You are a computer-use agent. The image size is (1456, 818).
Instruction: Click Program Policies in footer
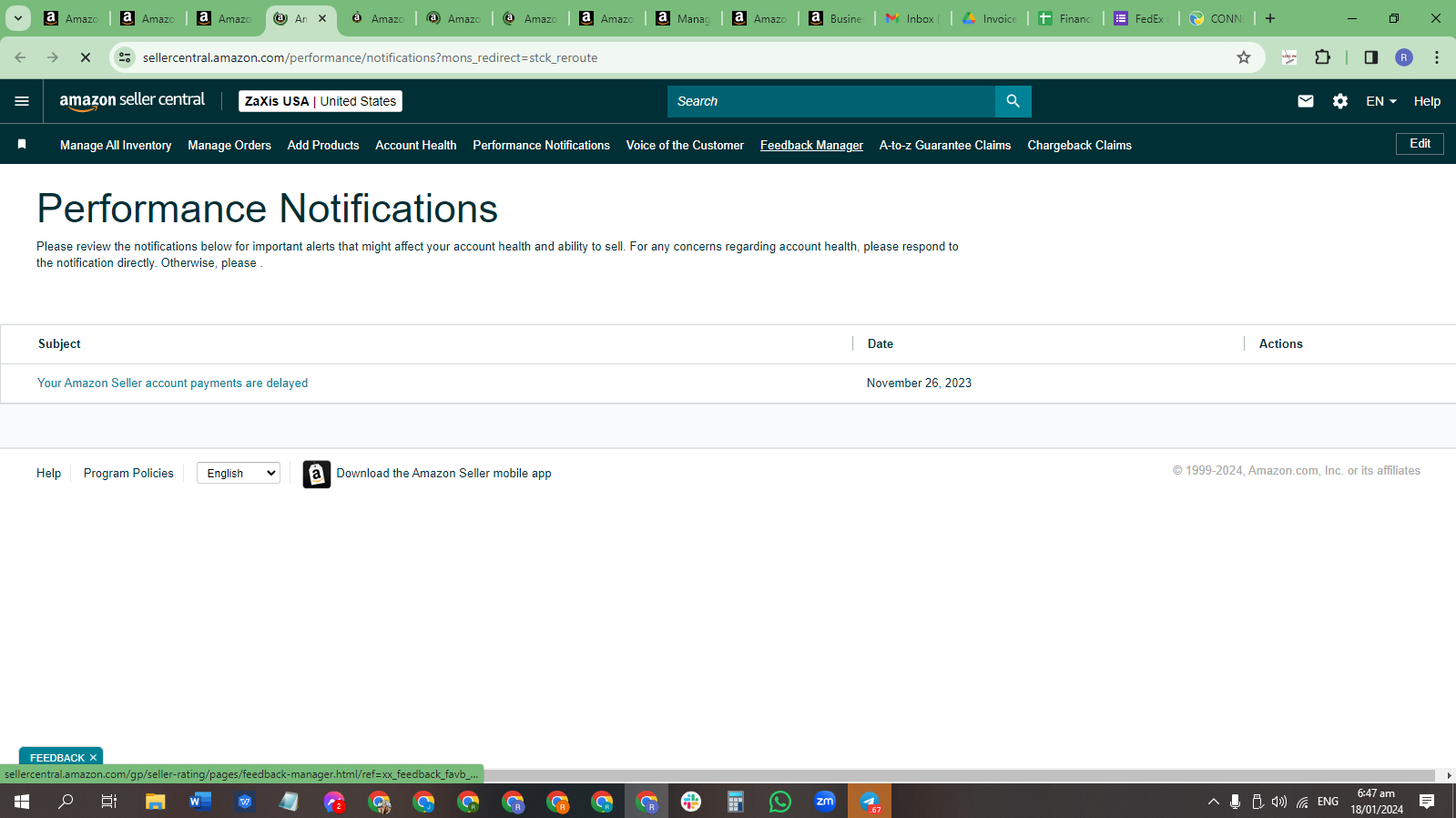(x=128, y=474)
